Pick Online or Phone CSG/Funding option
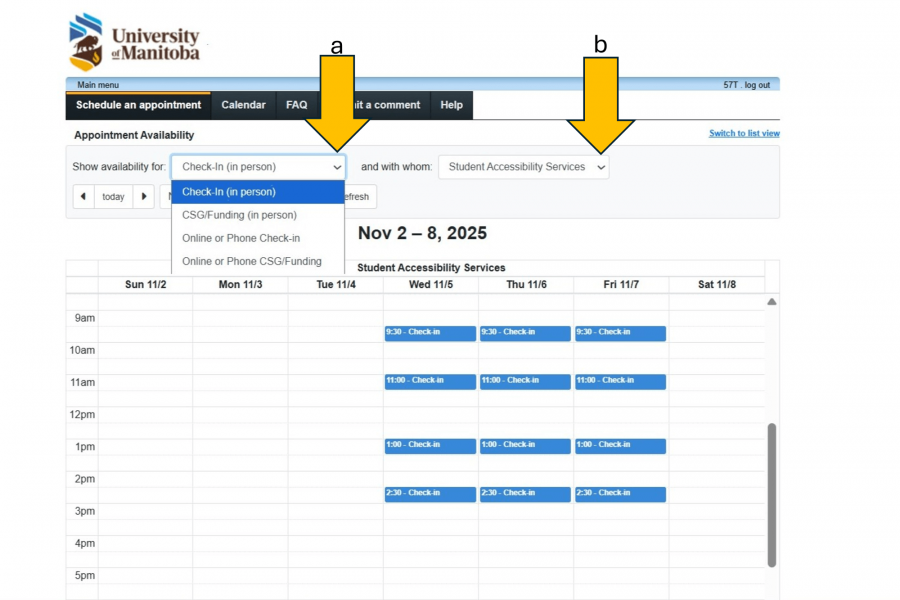900x600 pixels. 252,261
